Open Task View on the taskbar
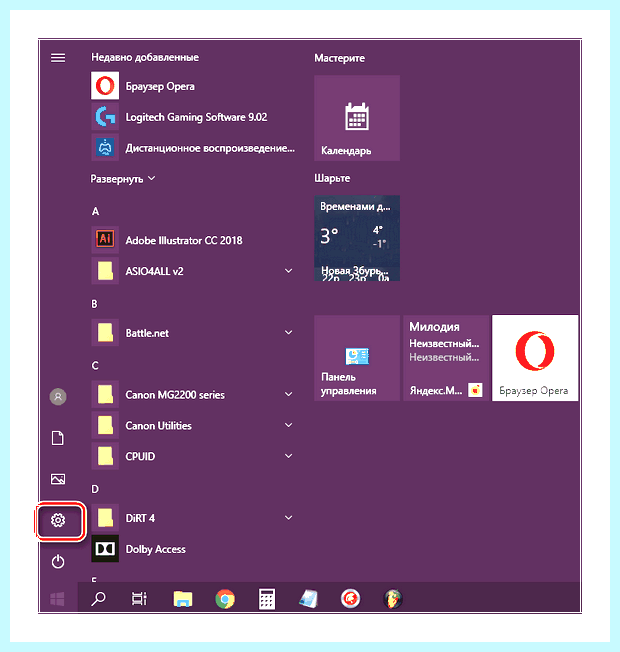620x652 pixels. [x=139, y=599]
